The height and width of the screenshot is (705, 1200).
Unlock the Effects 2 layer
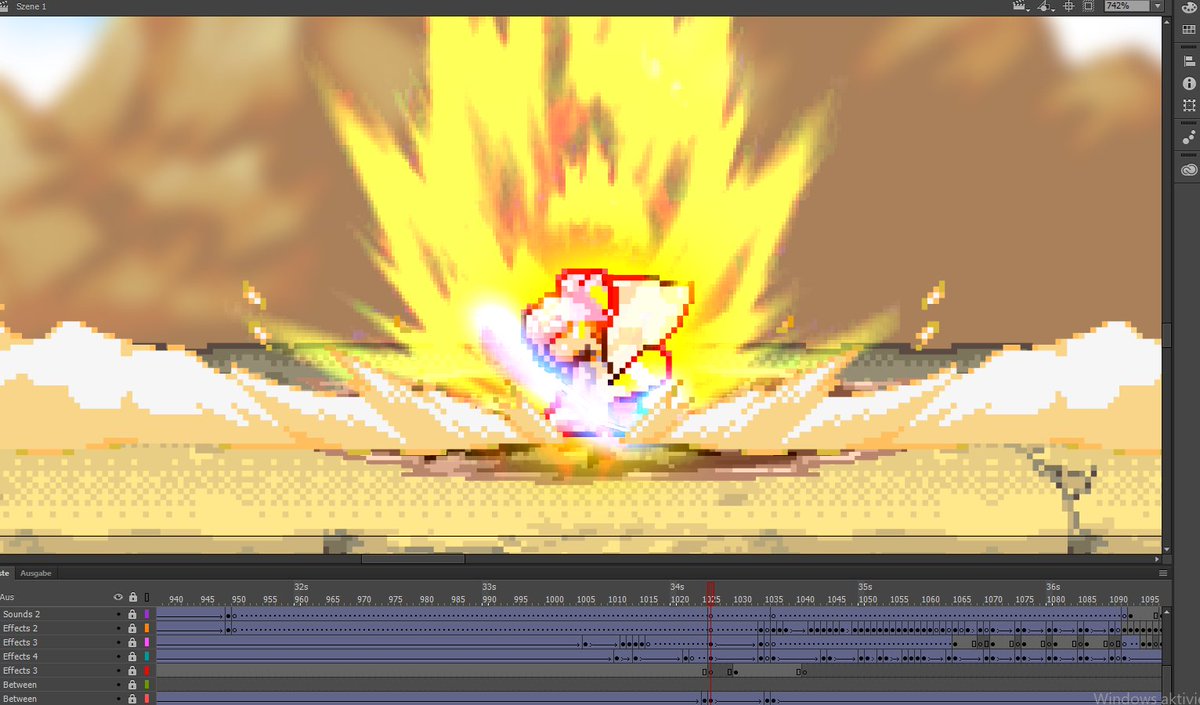[133, 628]
